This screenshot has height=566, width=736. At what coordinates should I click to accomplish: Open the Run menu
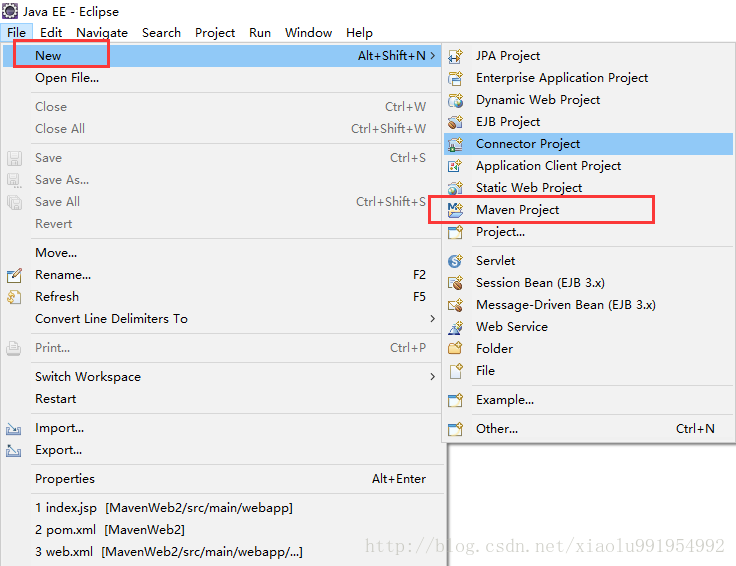click(260, 33)
